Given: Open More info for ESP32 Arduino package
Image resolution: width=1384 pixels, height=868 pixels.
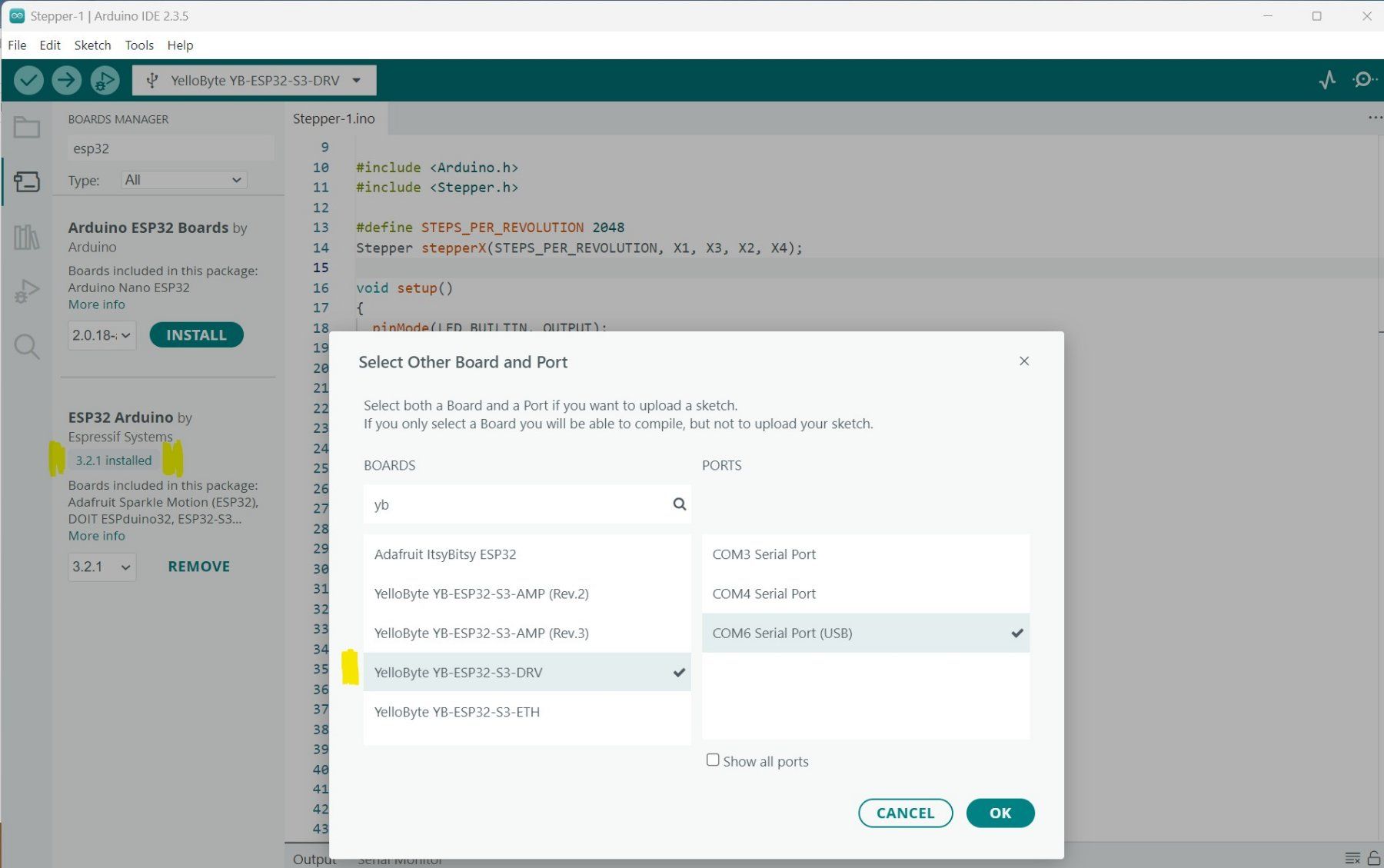Looking at the screenshot, I should coord(96,536).
